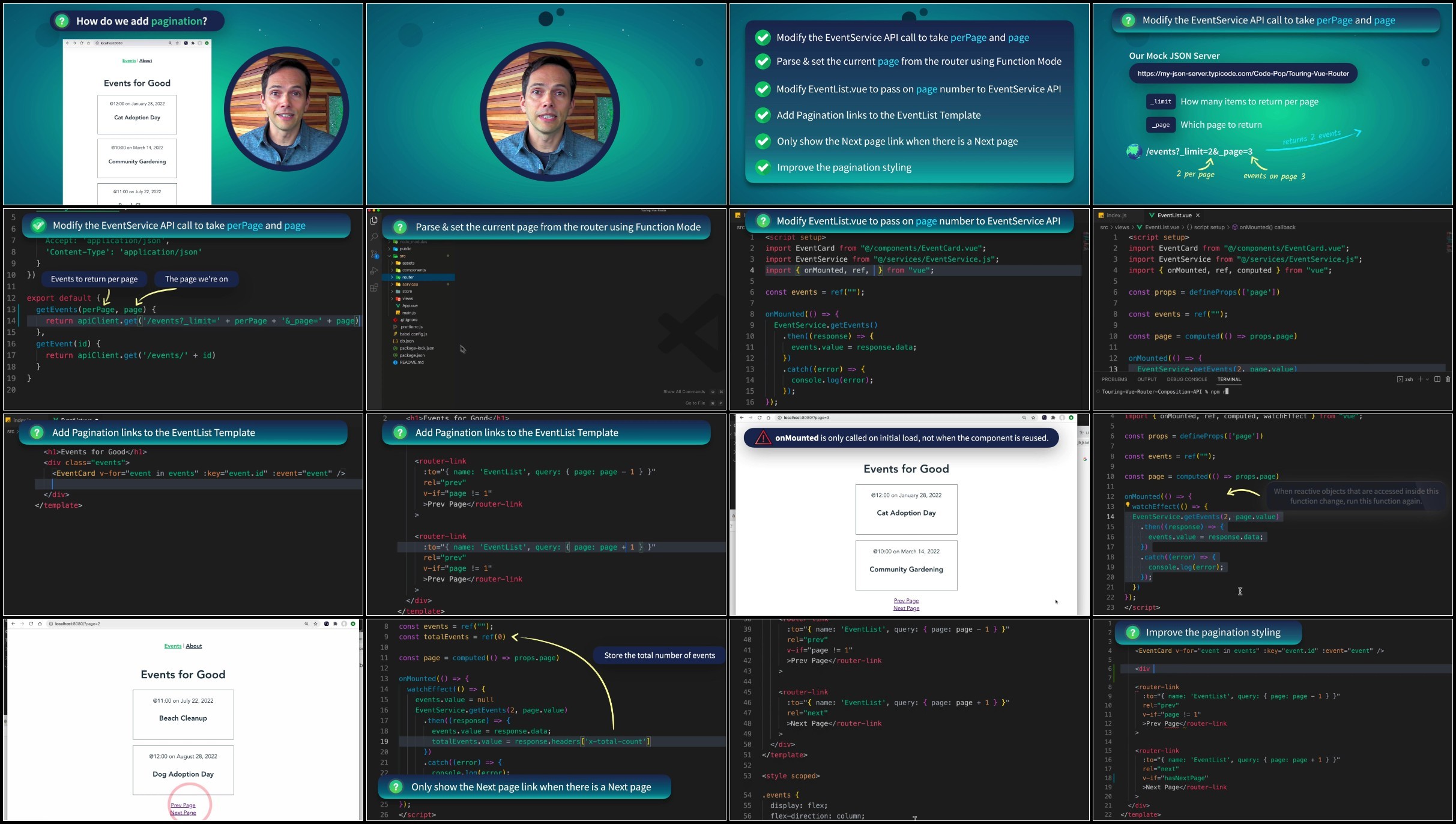Click the site info icon beside localhost:8080/?page=3
1456x824 pixels.
(x=779, y=418)
